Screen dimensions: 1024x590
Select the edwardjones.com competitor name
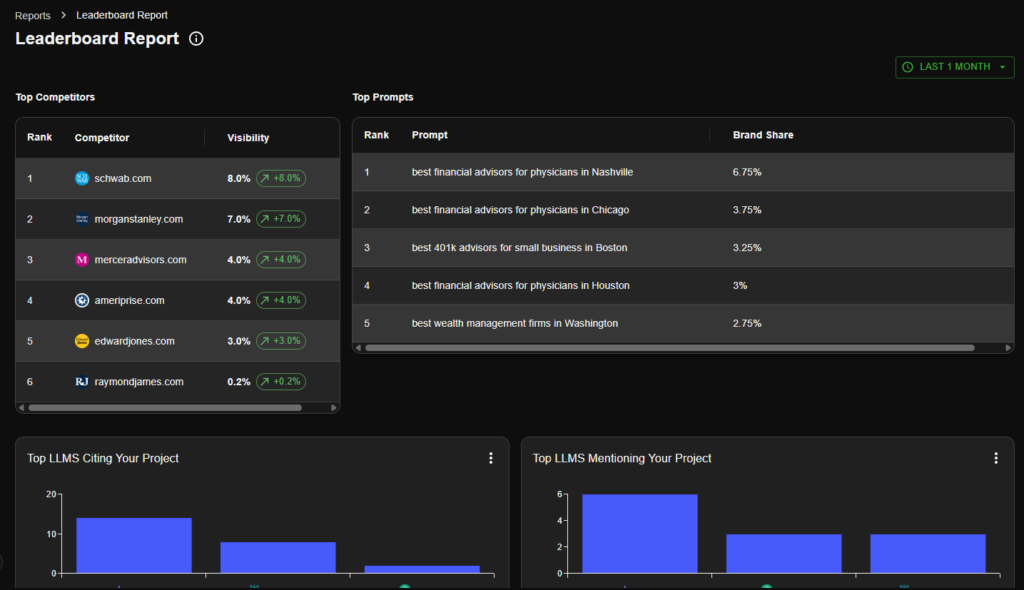pos(135,341)
